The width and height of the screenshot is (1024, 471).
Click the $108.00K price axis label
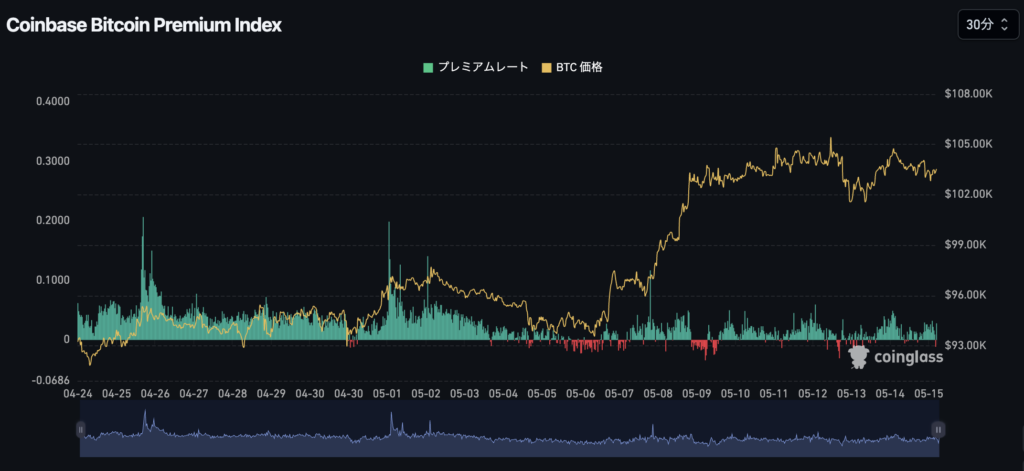tap(968, 94)
